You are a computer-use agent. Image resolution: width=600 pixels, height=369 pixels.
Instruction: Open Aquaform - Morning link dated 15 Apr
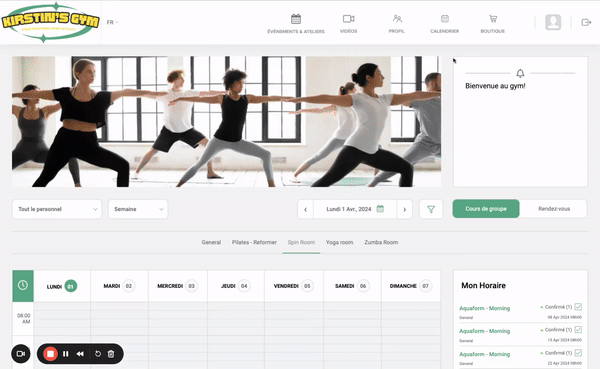point(484,331)
